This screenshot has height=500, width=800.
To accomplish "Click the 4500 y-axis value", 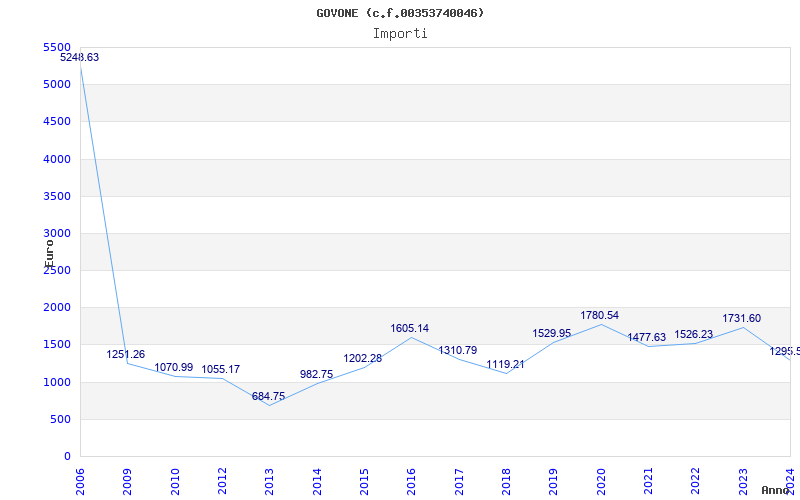I will pyautogui.click(x=57, y=121).
